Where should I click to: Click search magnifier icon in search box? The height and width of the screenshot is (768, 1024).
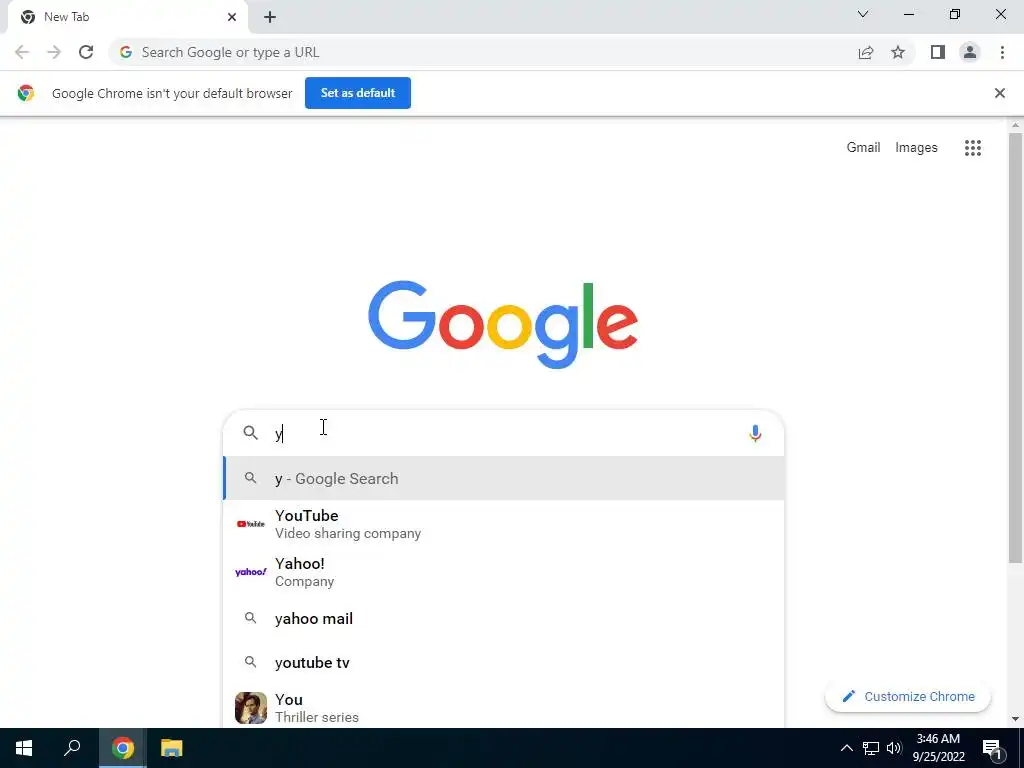(251, 433)
